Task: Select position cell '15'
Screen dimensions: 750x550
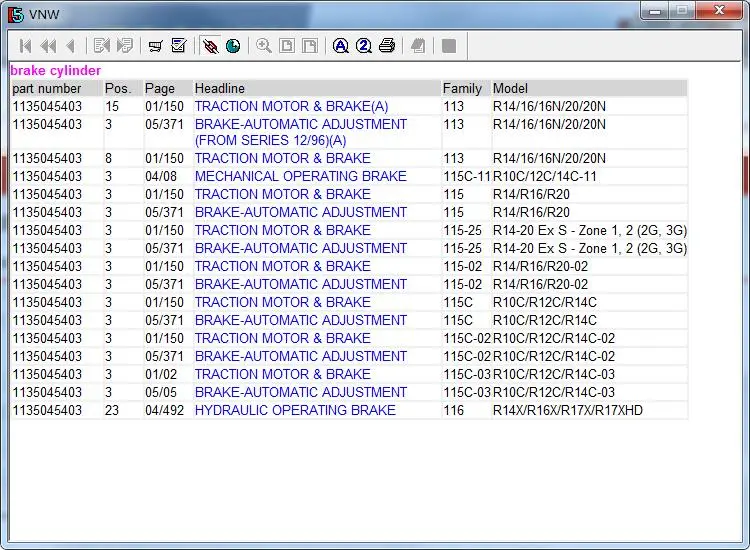Action: tap(112, 106)
